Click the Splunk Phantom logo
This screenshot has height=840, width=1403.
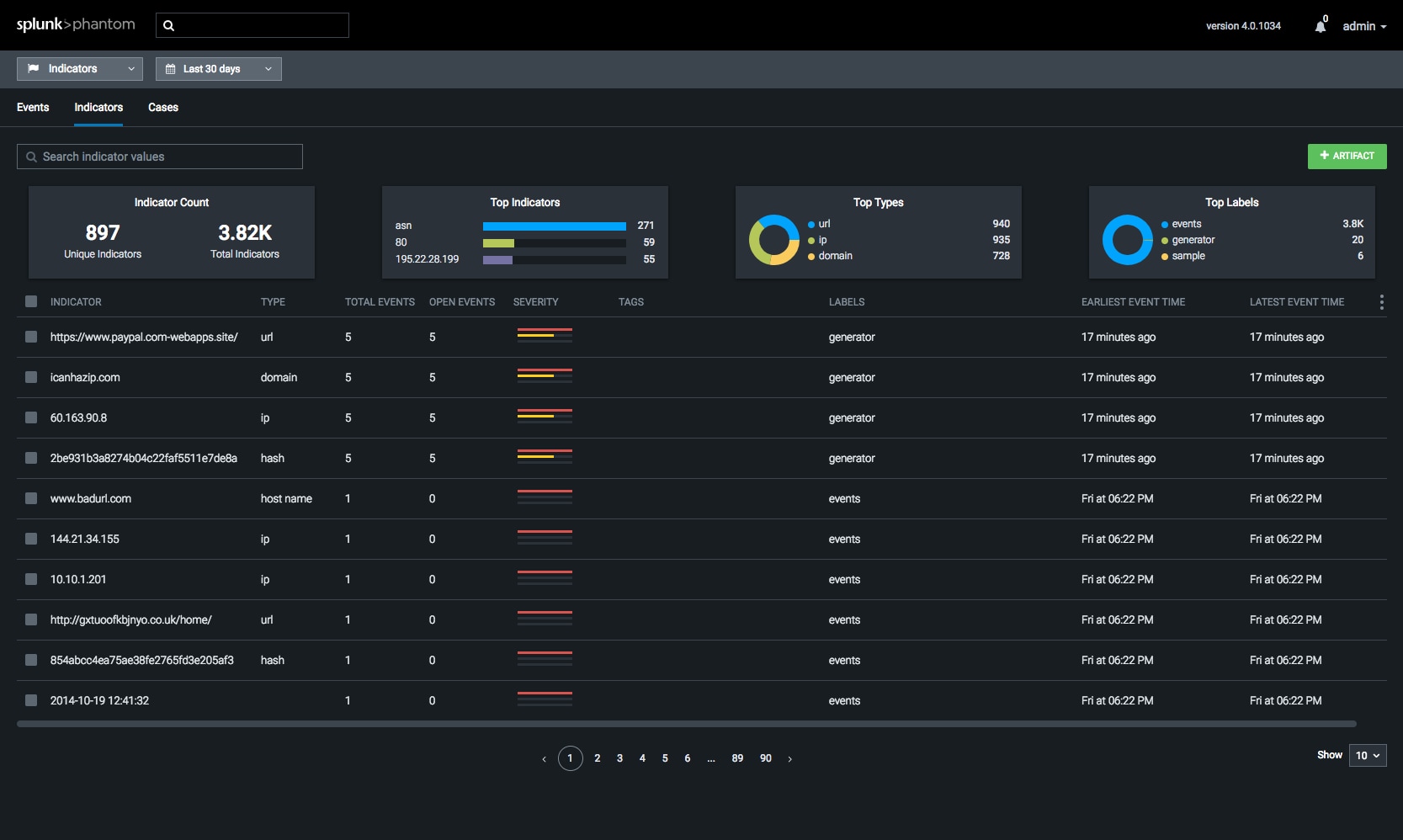point(76,24)
